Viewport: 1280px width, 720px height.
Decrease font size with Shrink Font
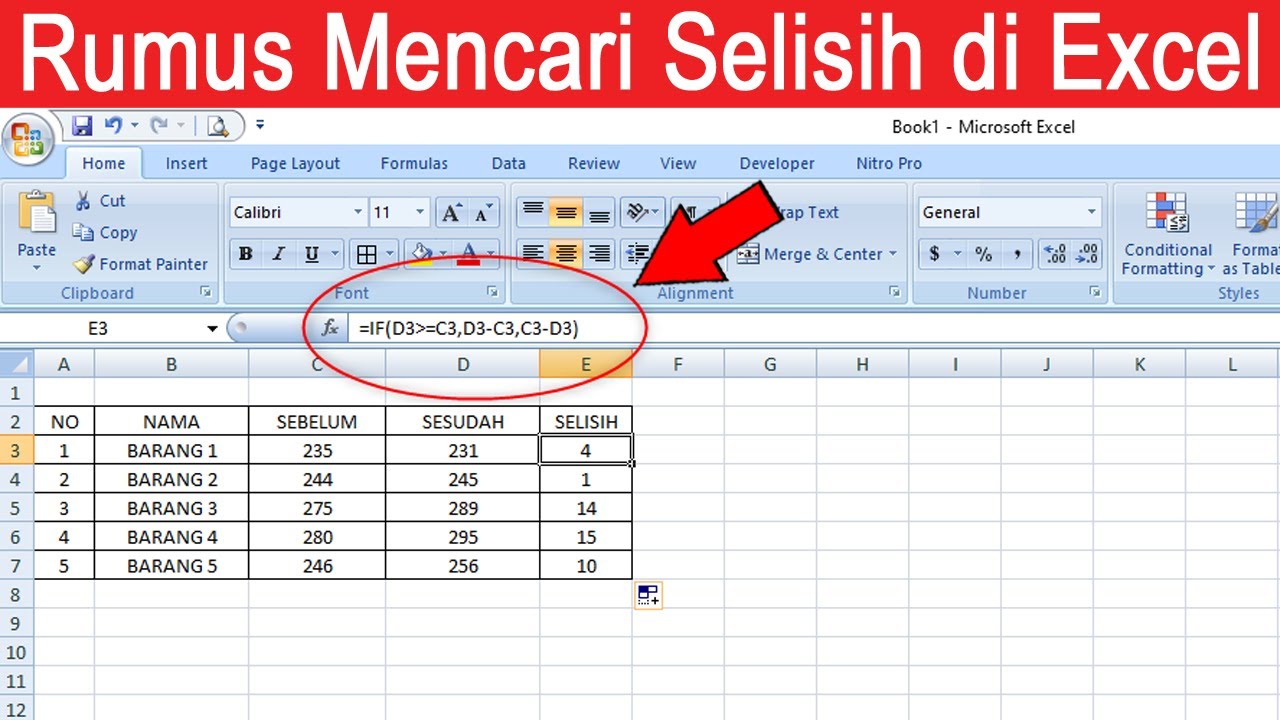(x=483, y=212)
